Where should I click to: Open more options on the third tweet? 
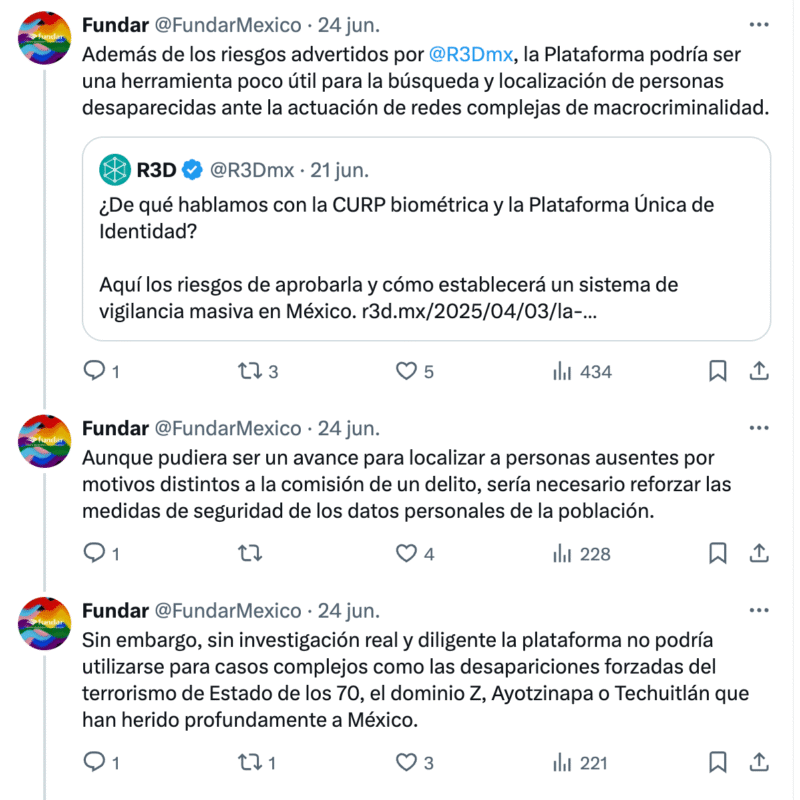click(x=758, y=610)
